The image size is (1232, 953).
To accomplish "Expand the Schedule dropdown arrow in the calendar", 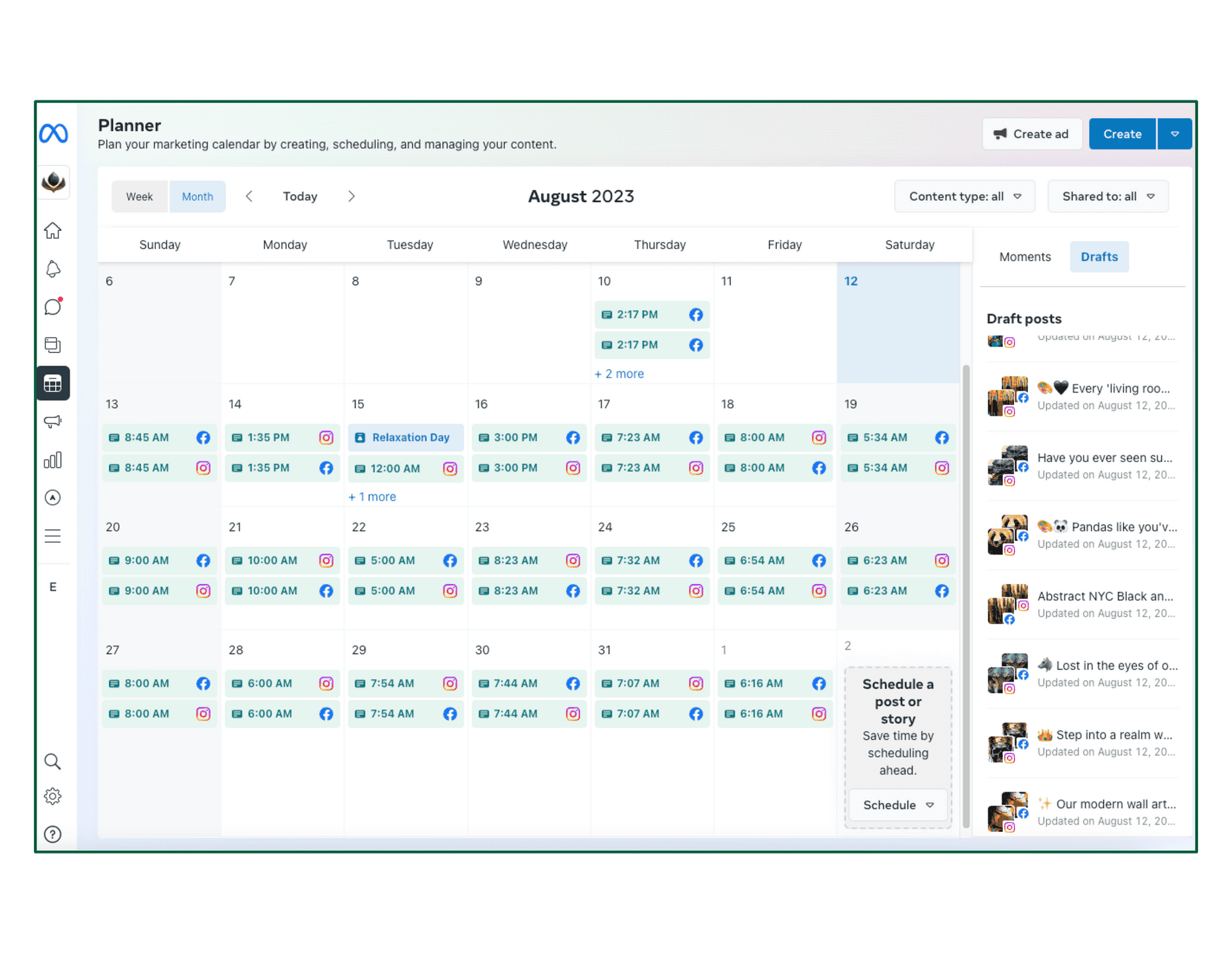I will (x=929, y=805).
